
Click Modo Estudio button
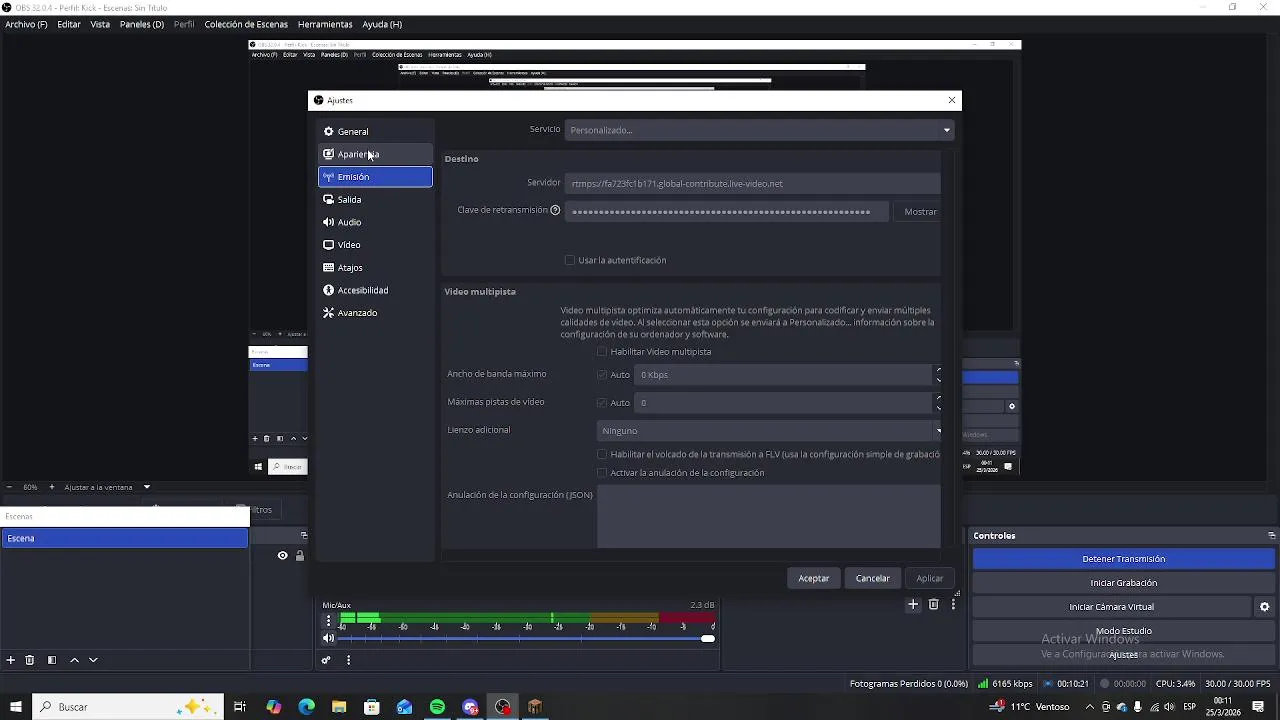(1124, 631)
